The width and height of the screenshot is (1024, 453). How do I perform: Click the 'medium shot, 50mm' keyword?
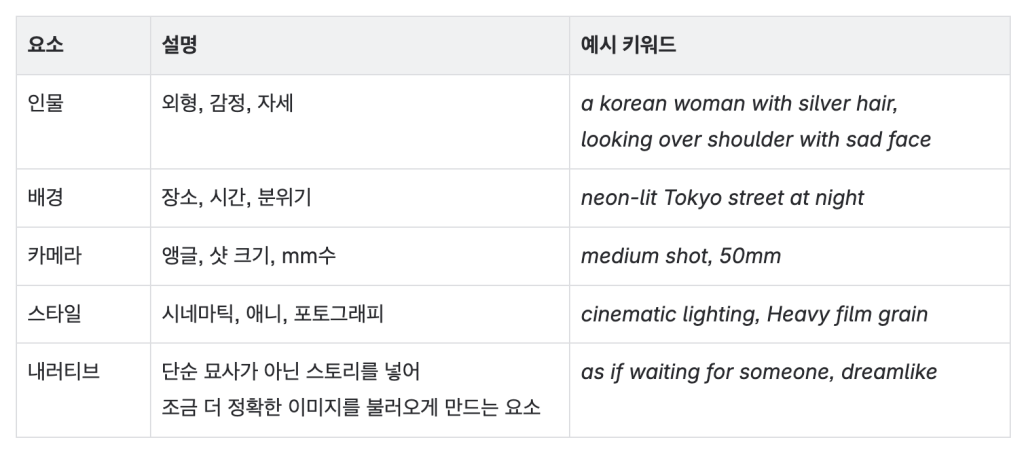coord(680,255)
